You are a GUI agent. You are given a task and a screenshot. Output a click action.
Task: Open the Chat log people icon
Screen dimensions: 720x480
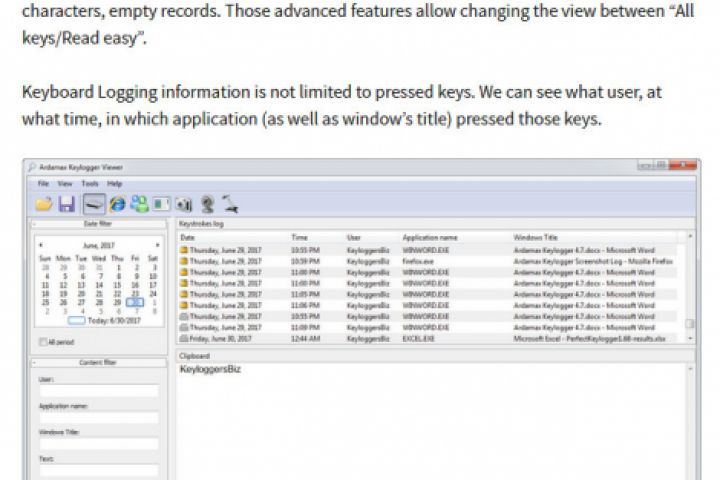coord(140,204)
